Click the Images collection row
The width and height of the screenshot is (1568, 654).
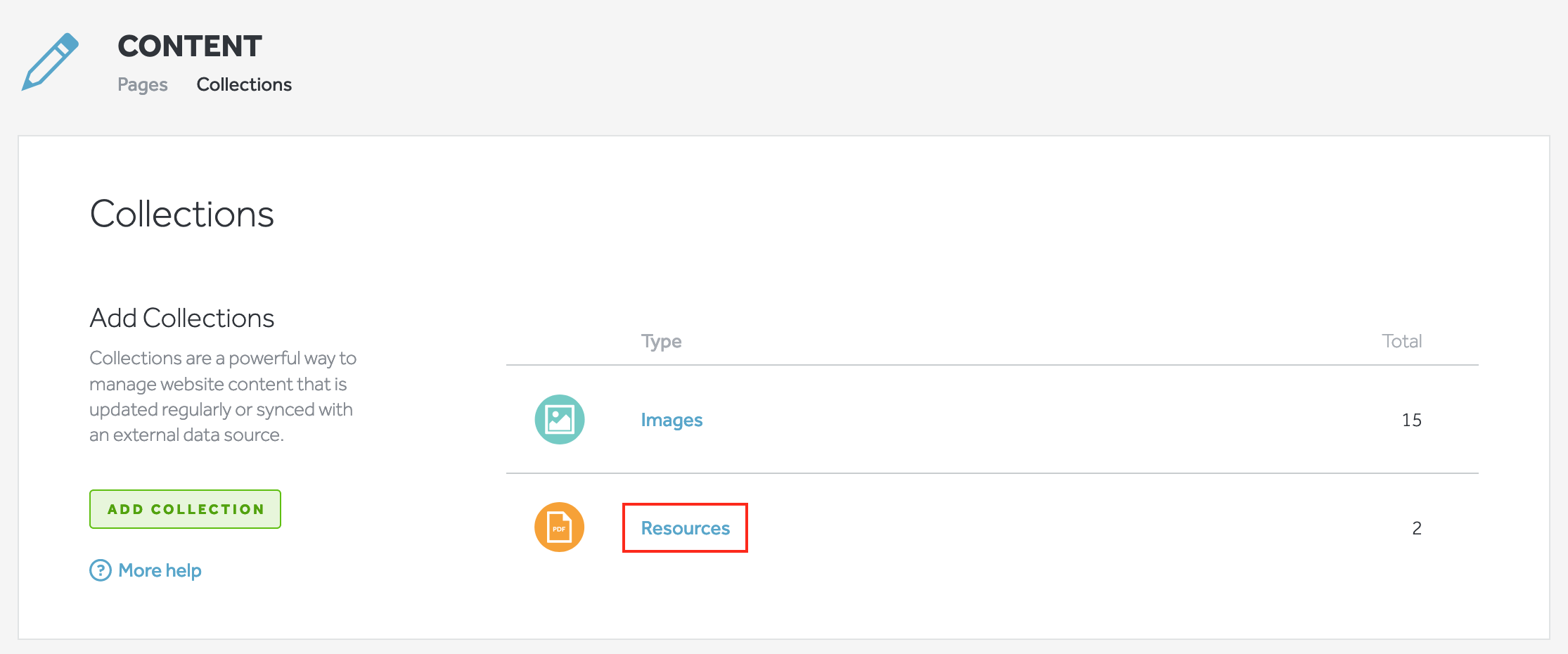click(x=984, y=419)
